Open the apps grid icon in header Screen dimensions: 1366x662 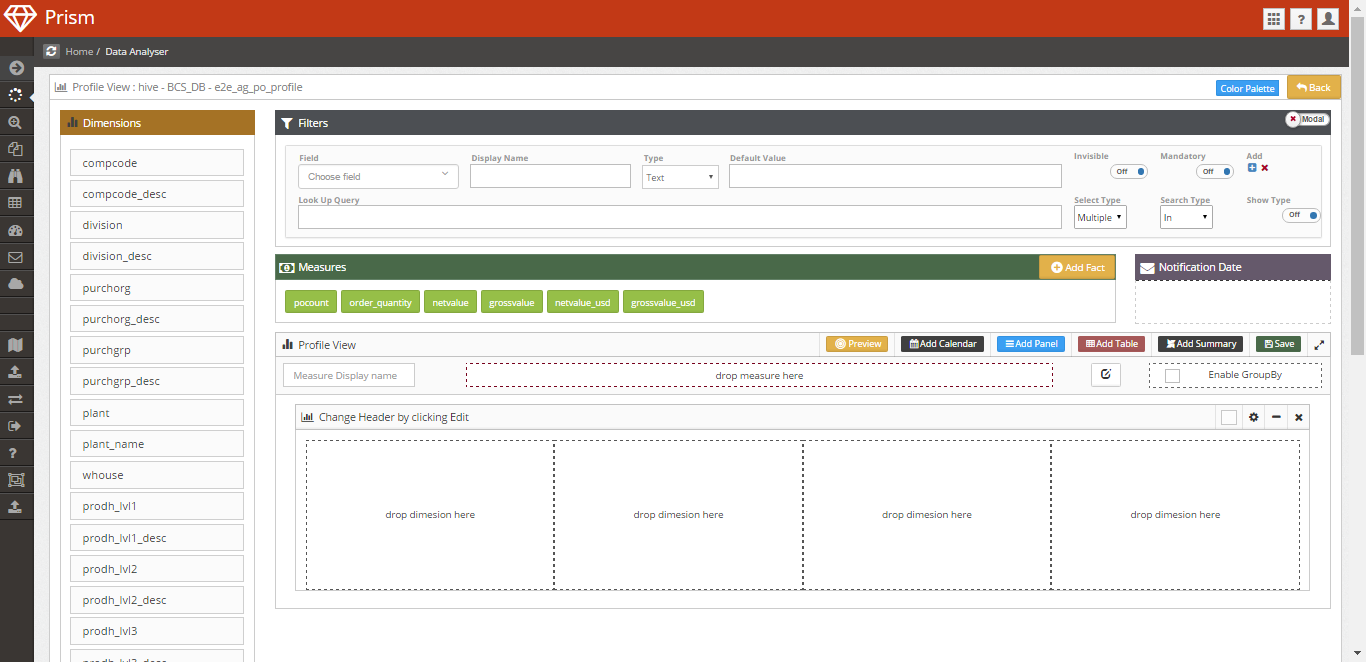point(1273,18)
